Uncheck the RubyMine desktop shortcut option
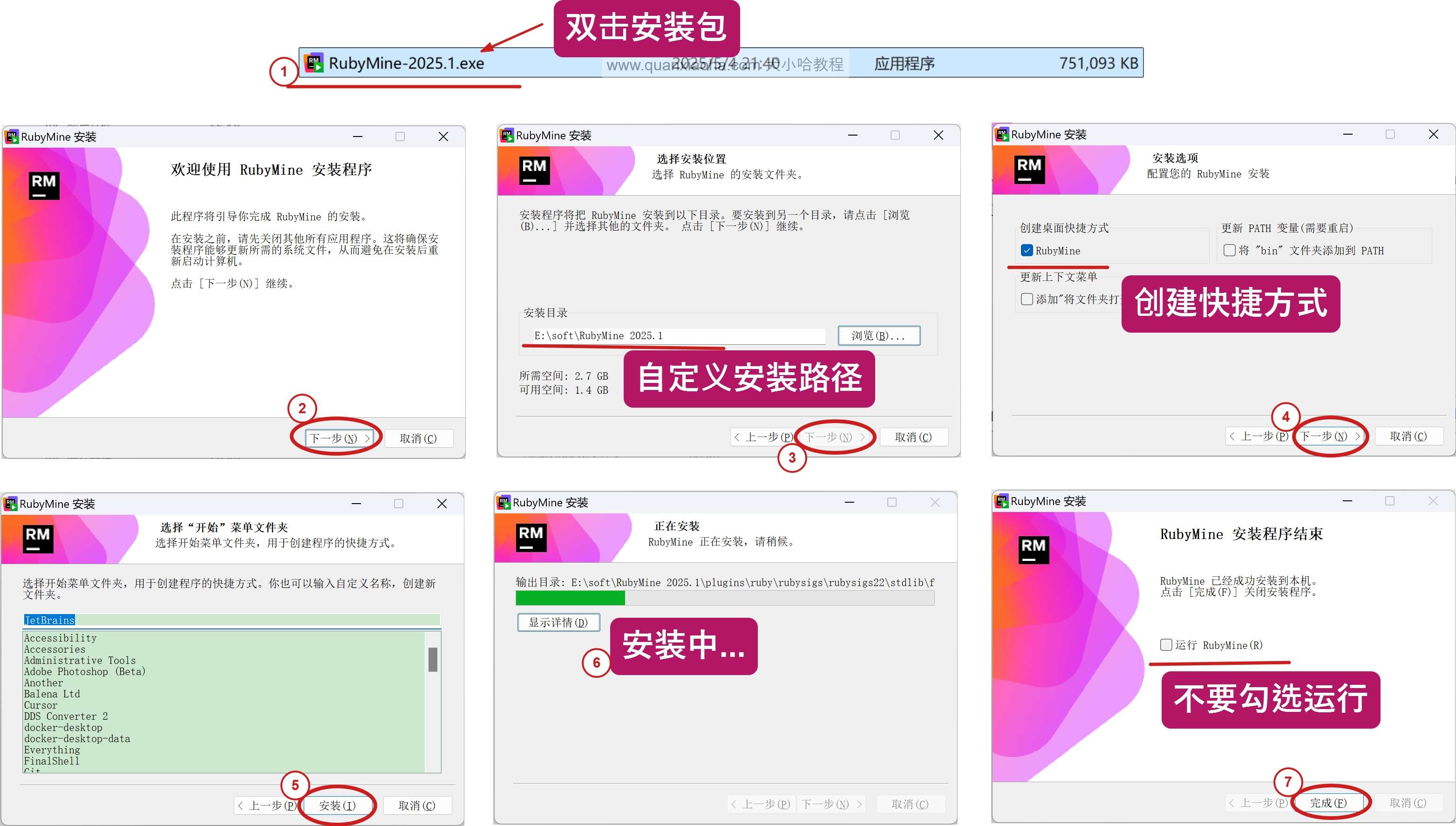Viewport: 1456px width, 826px height. pos(1027,250)
